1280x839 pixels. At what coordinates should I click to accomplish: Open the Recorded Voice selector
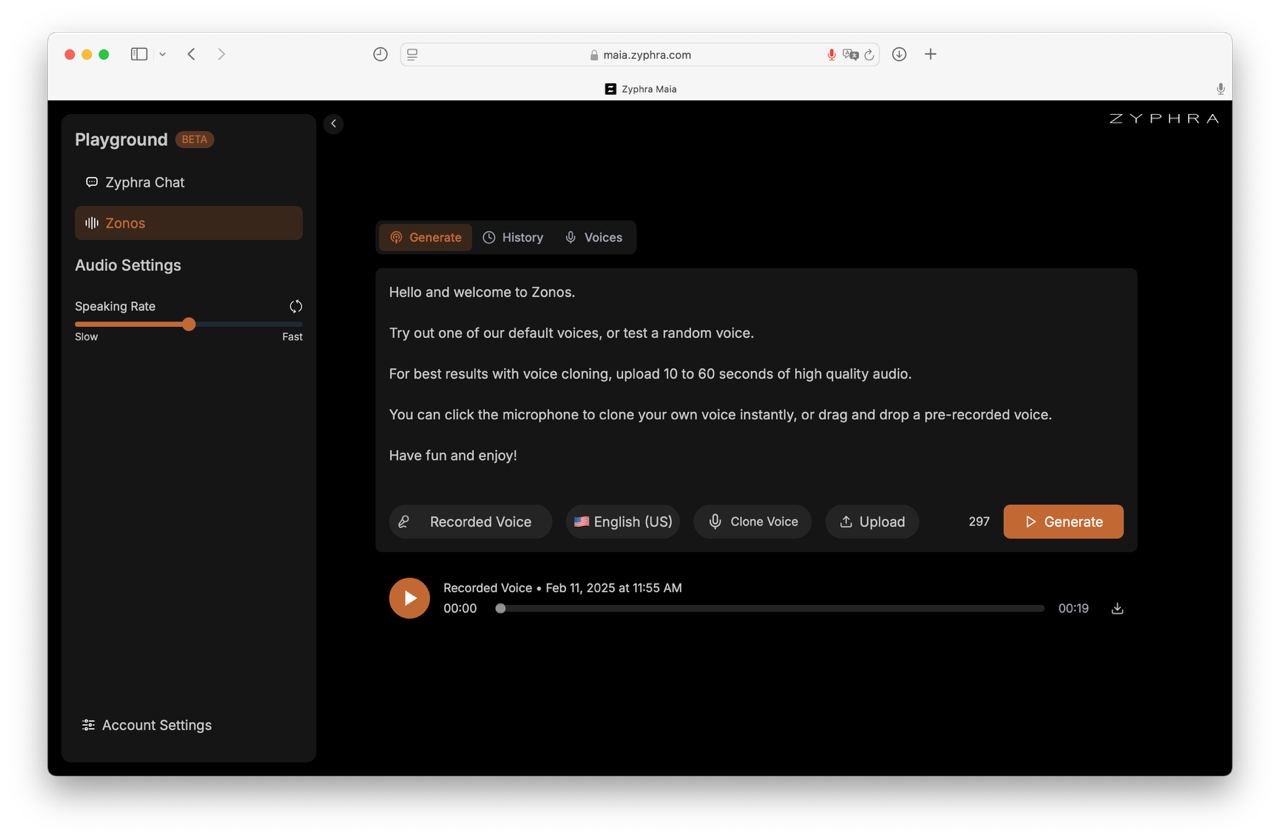[470, 522]
